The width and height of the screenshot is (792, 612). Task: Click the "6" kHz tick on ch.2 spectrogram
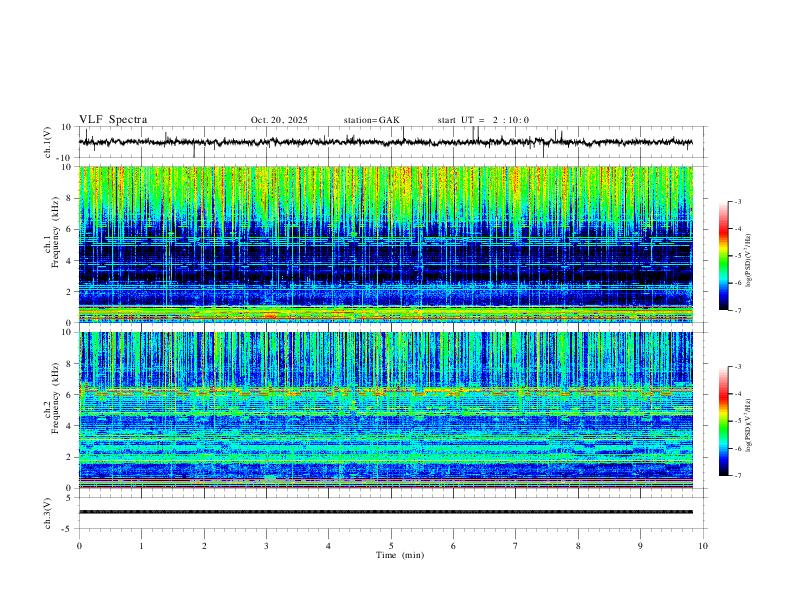(70, 395)
